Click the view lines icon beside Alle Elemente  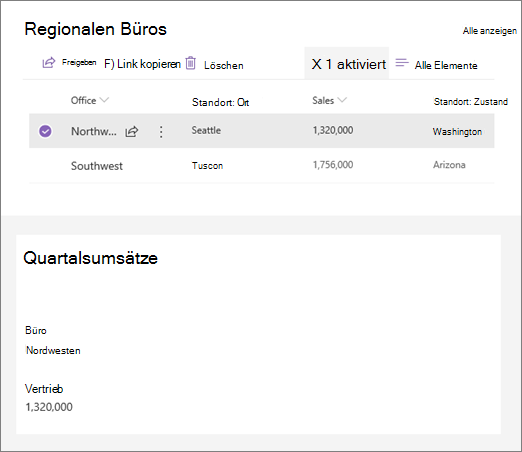point(402,63)
